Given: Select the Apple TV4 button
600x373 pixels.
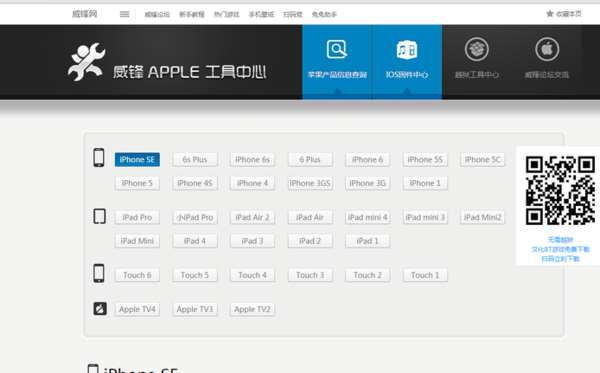Looking at the screenshot, I should 137,309.
